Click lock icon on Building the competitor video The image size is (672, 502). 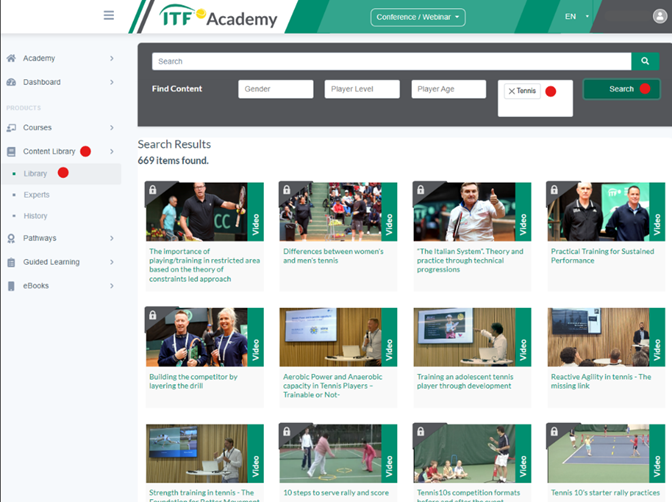pos(153,315)
